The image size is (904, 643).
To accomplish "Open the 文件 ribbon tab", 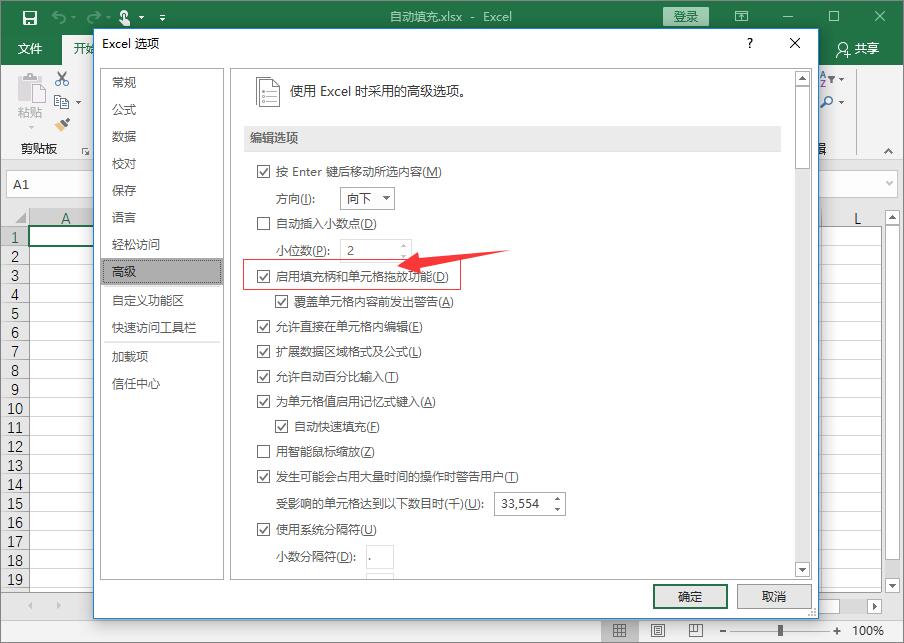I will point(30,48).
